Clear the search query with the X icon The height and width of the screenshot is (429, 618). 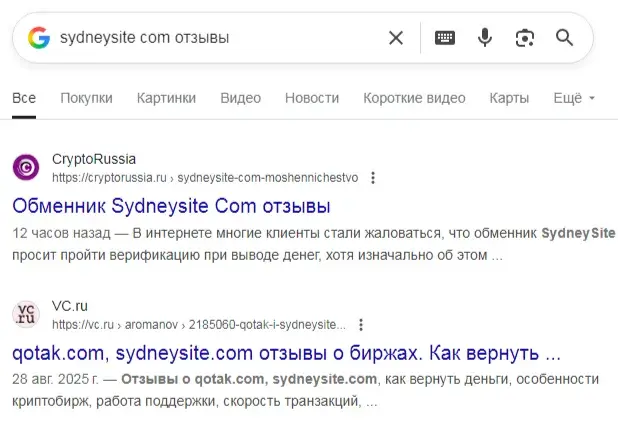pos(396,38)
